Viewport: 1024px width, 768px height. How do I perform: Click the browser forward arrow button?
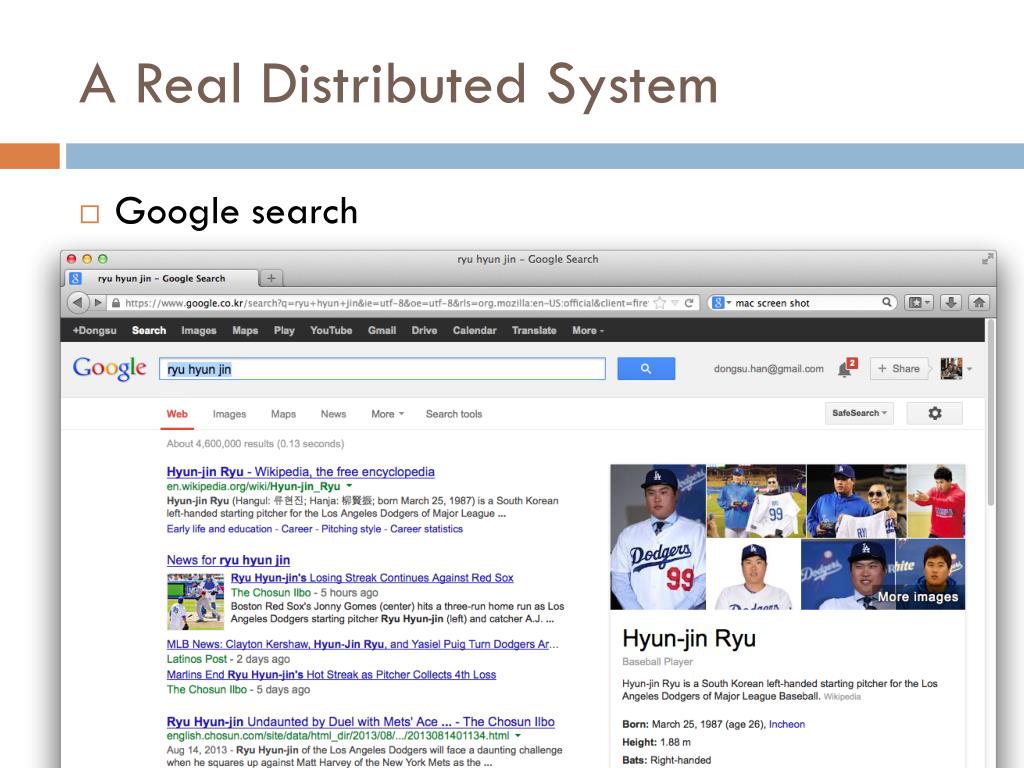coord(98,302)
